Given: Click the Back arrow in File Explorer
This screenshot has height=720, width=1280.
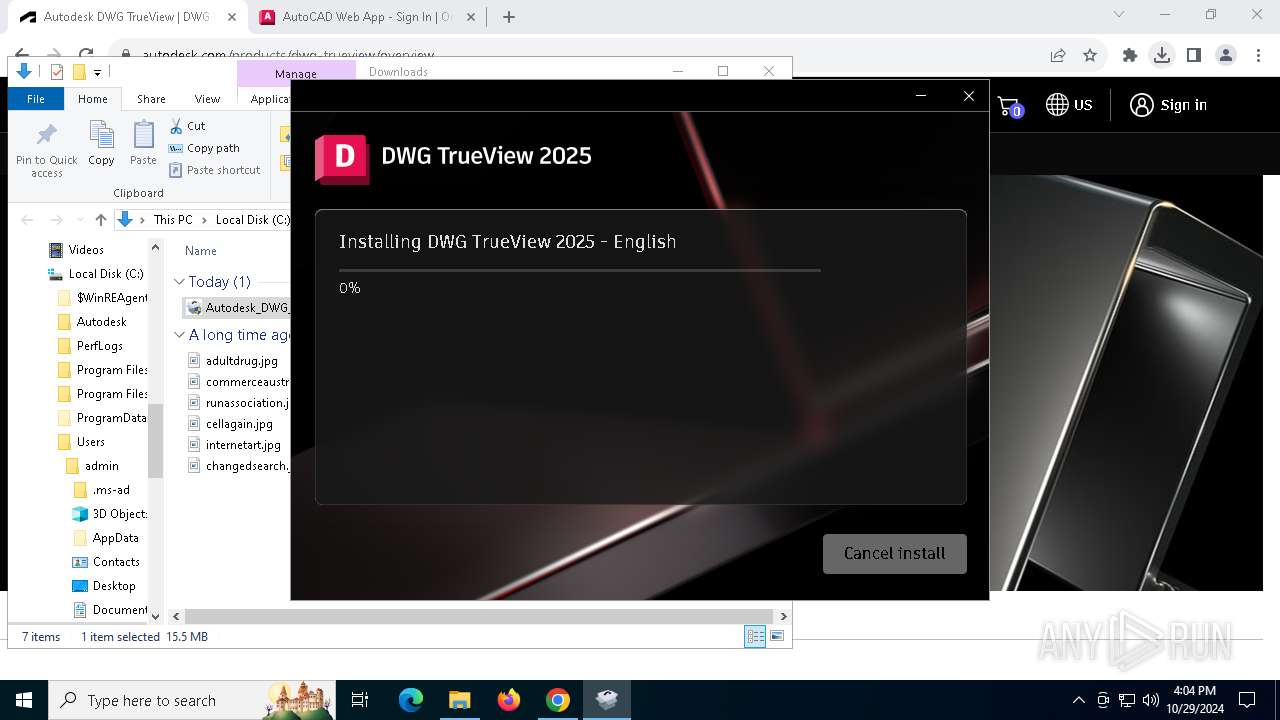Looking at the screenshot, I should tap(27, 220).
